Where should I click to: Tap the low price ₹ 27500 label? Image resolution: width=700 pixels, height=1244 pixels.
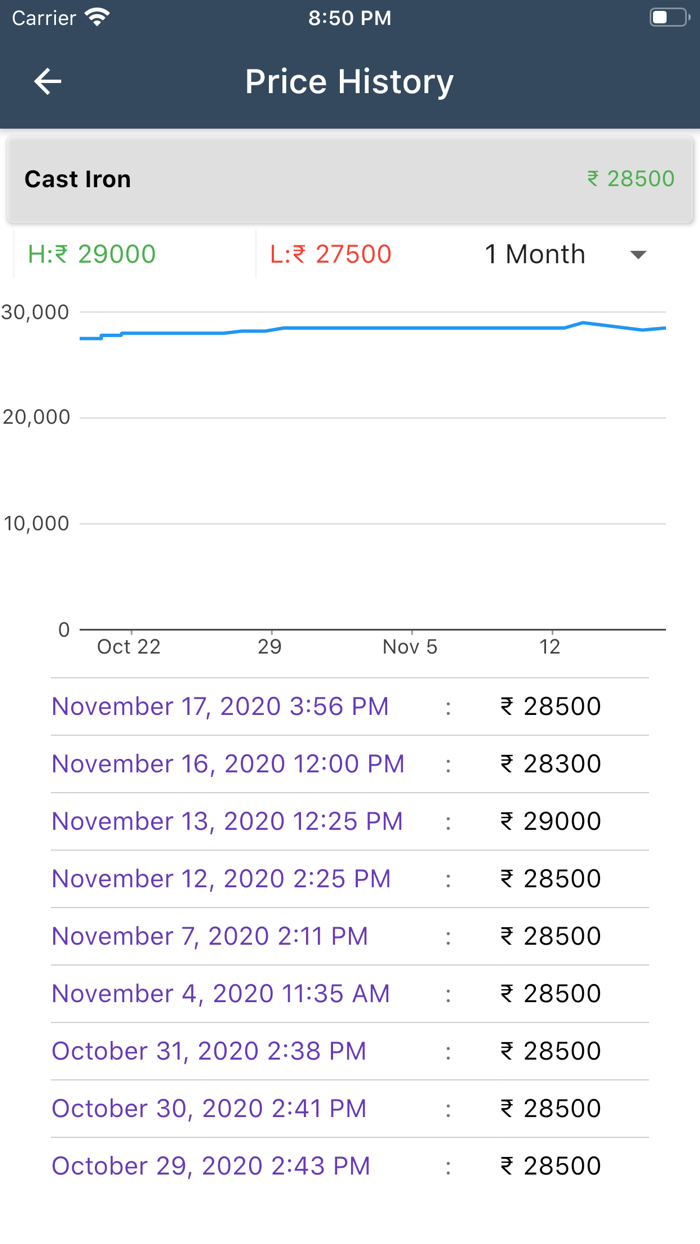click(x=331, y=254)
